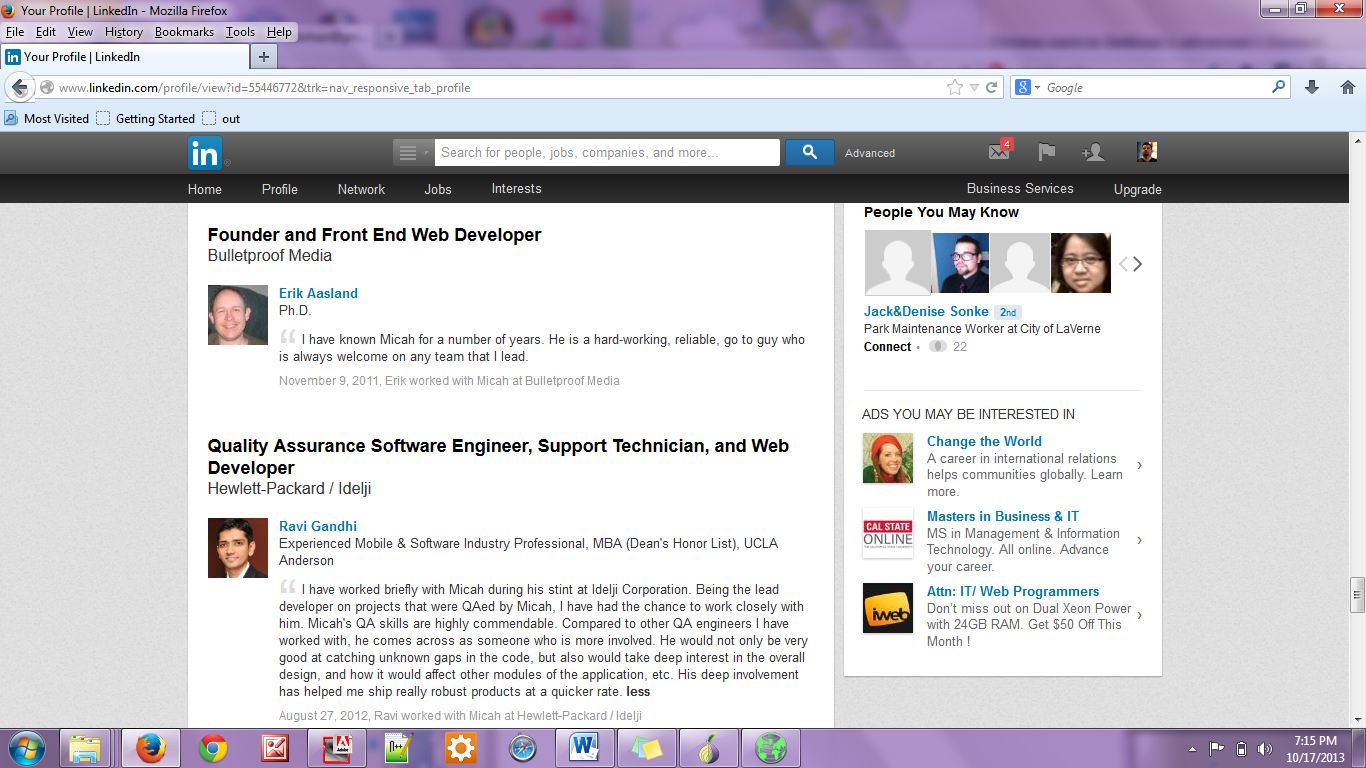Click the LinkedIn people search input field
Screen dimensions: 1366x768
pyautogui.click(x=606, y=152)
